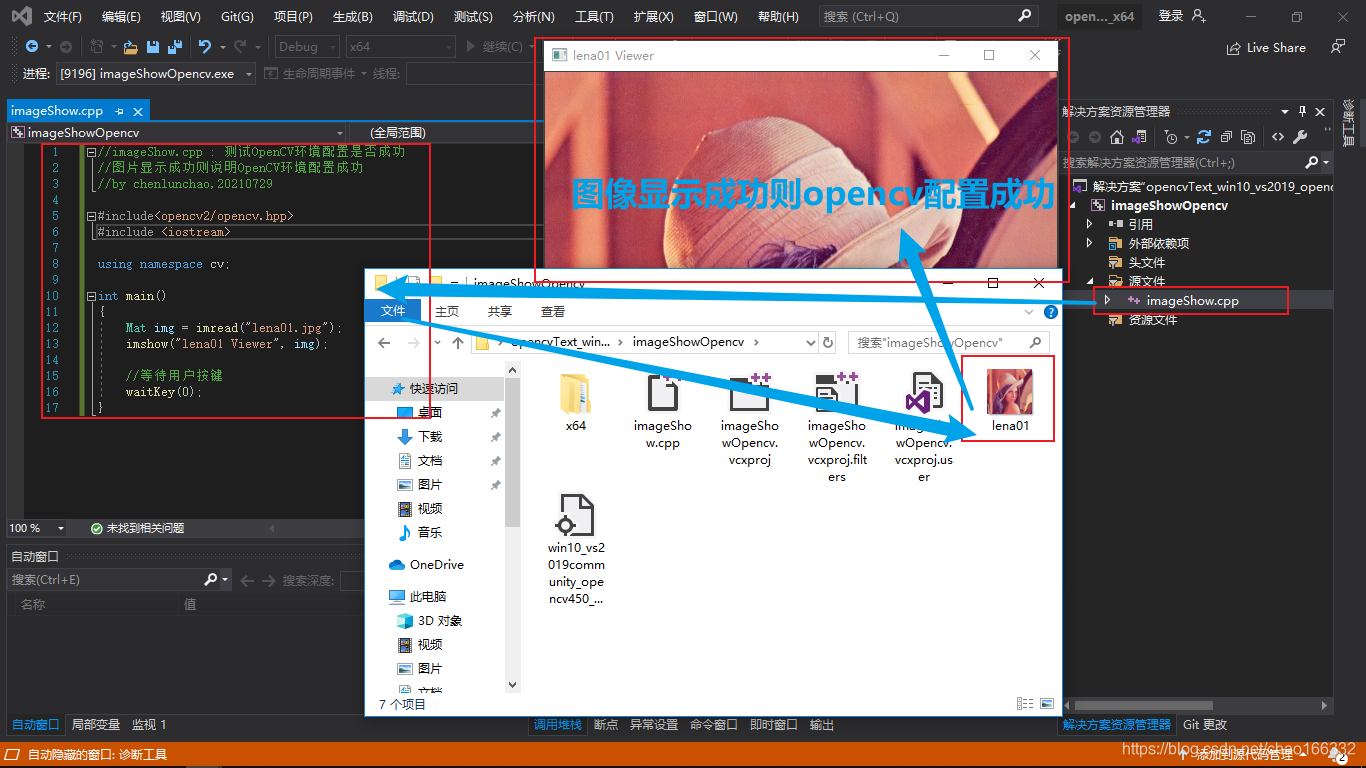
Task: Expand the 外部依赖项 node in Solution Explorer
Action: [1090, 243]
